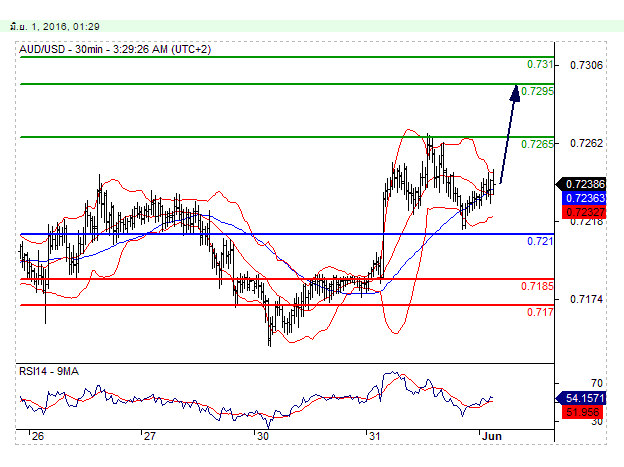The height and width of the screenshot is (467, 624).
Task: Select the 0.731 resistance level label
Action: pos(540,64)
